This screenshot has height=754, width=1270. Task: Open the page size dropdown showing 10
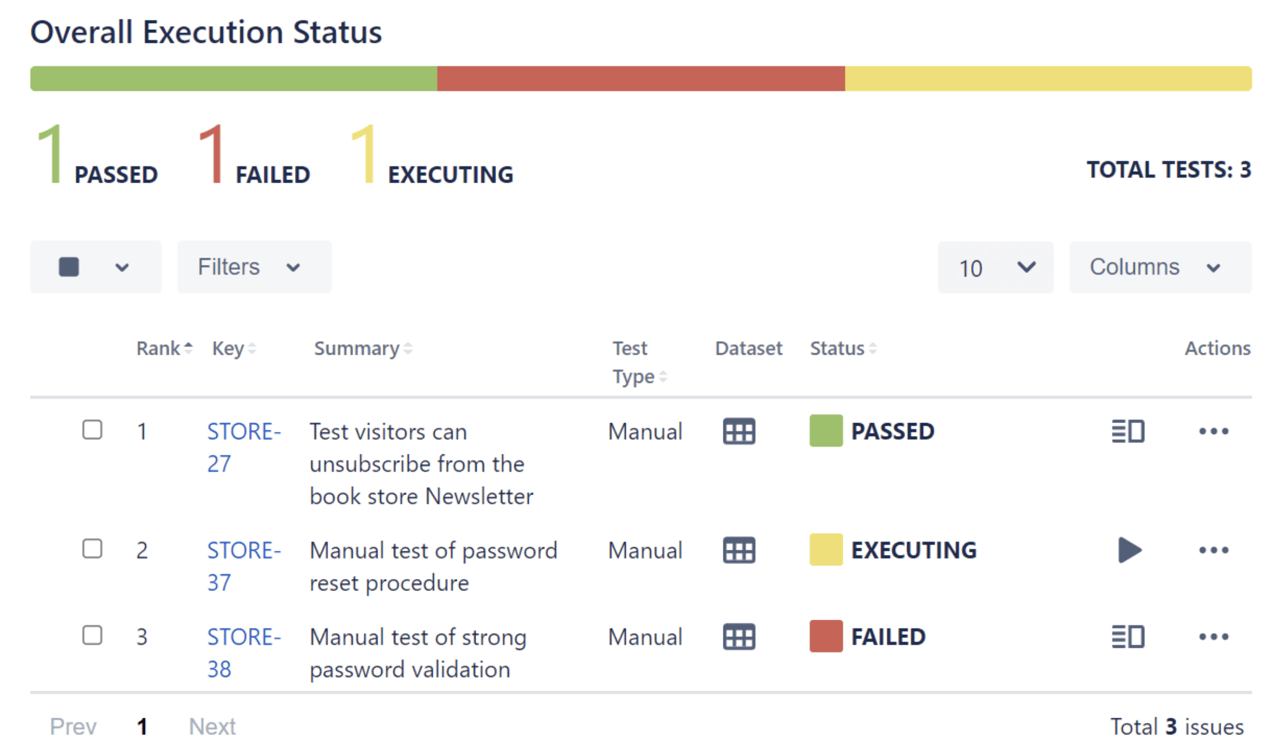995,267
